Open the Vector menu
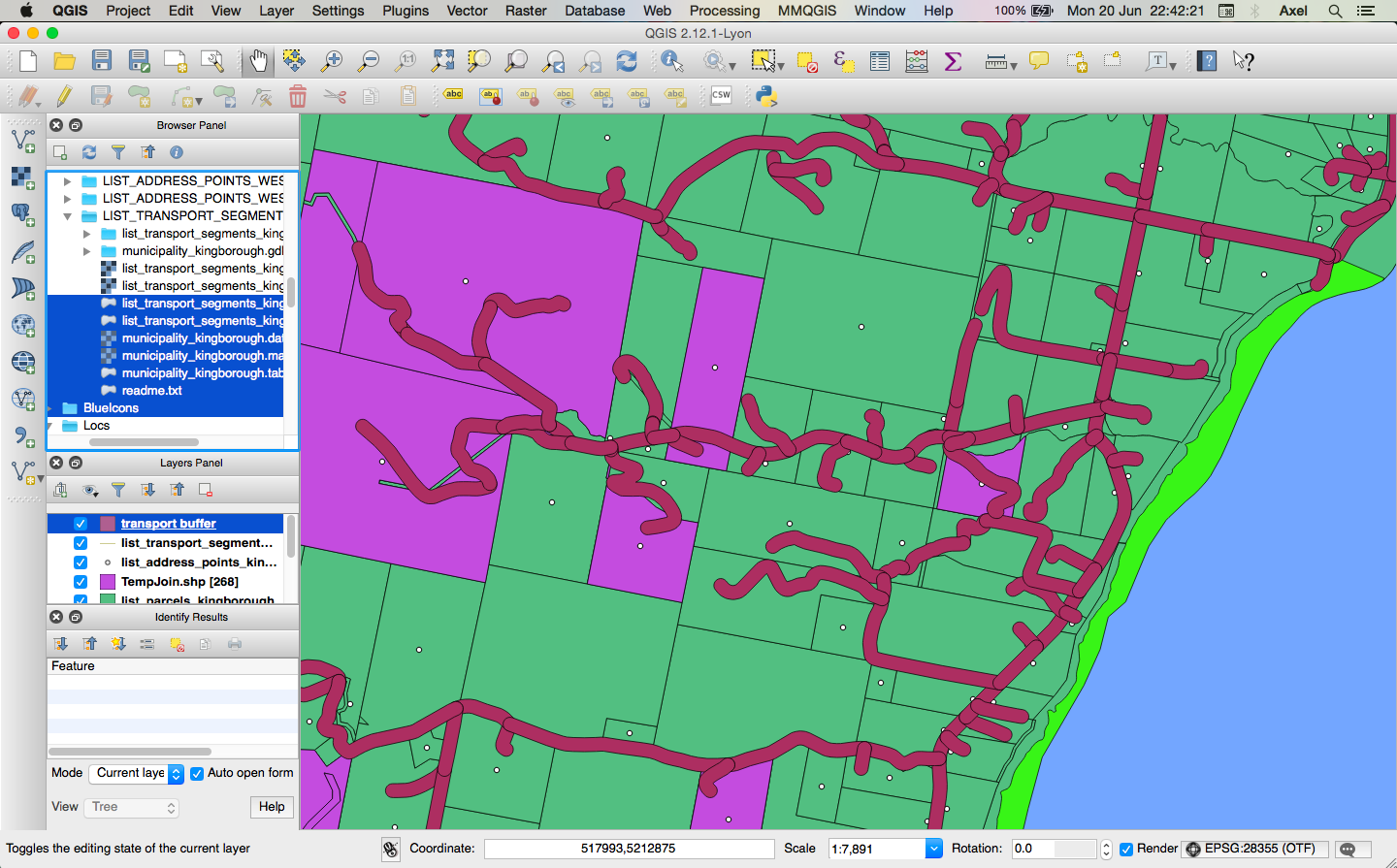The width and height of the screenshot is (1397, 868). click(467, 11)
